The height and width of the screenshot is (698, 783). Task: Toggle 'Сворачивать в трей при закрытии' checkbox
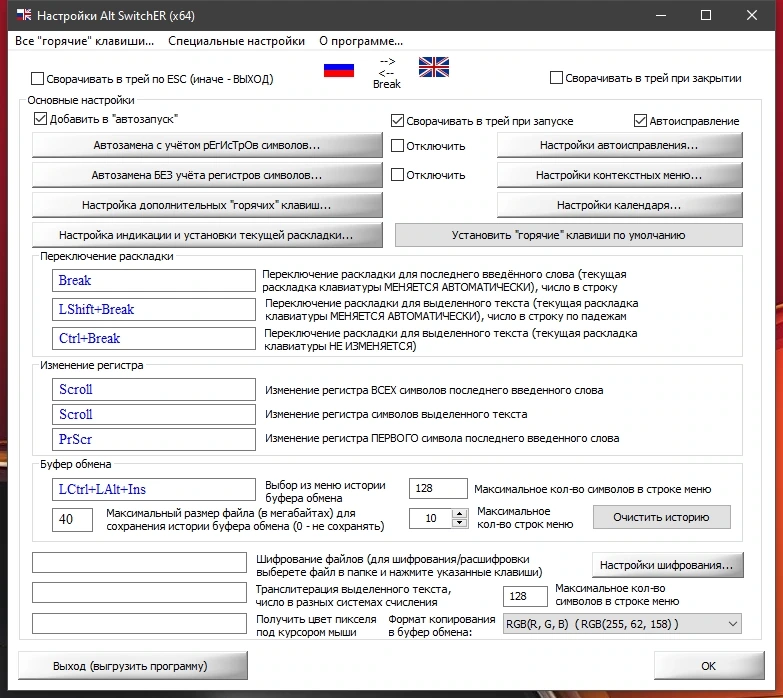[556, 78]
